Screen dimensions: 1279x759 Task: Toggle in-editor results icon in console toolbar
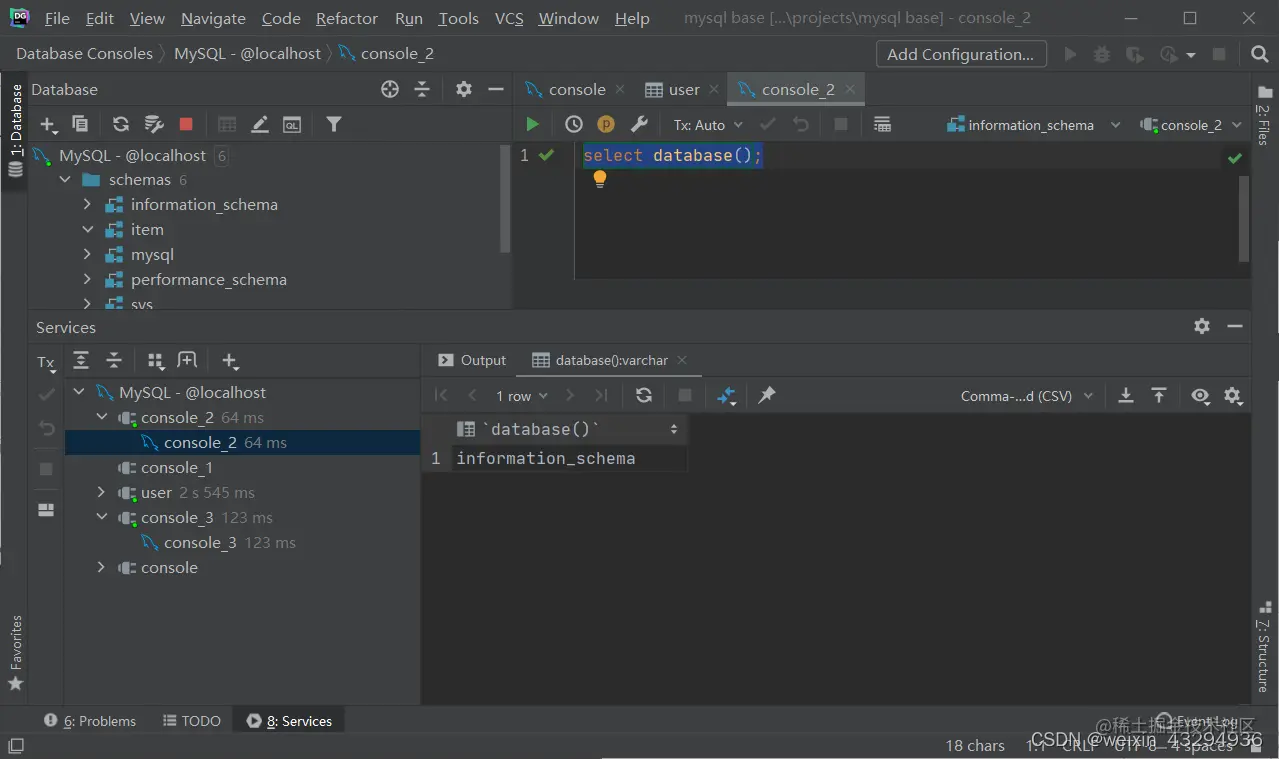(882, 124)
